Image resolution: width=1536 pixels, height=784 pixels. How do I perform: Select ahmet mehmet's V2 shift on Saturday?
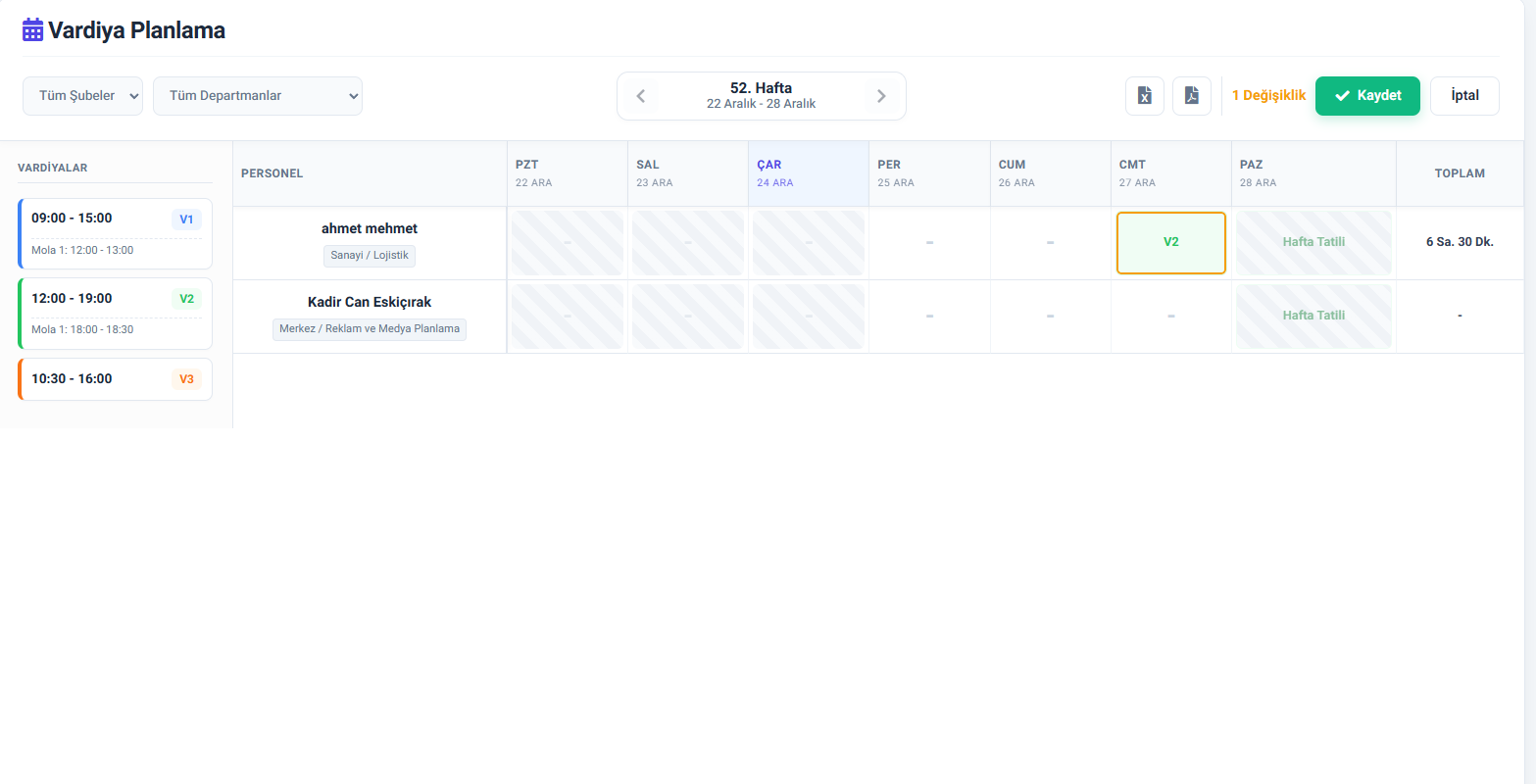point(1170,242)
